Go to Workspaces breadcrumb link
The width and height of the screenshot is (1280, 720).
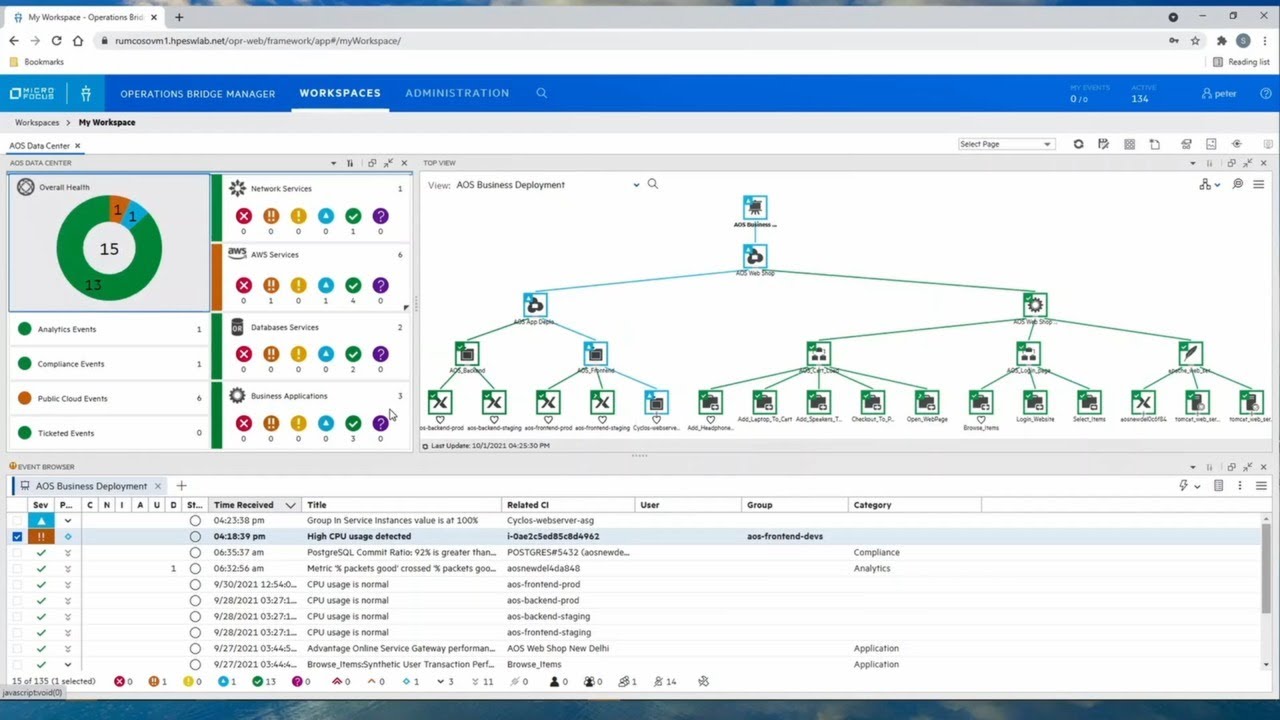(37, 122)
